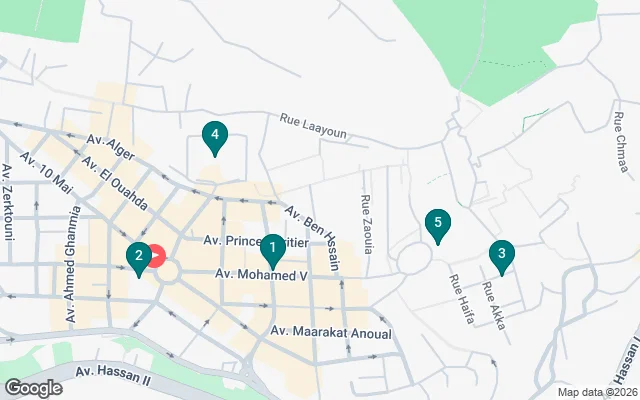Select map marker number 2
Viewport: 640px width, 400px height.
coord(139,258)
